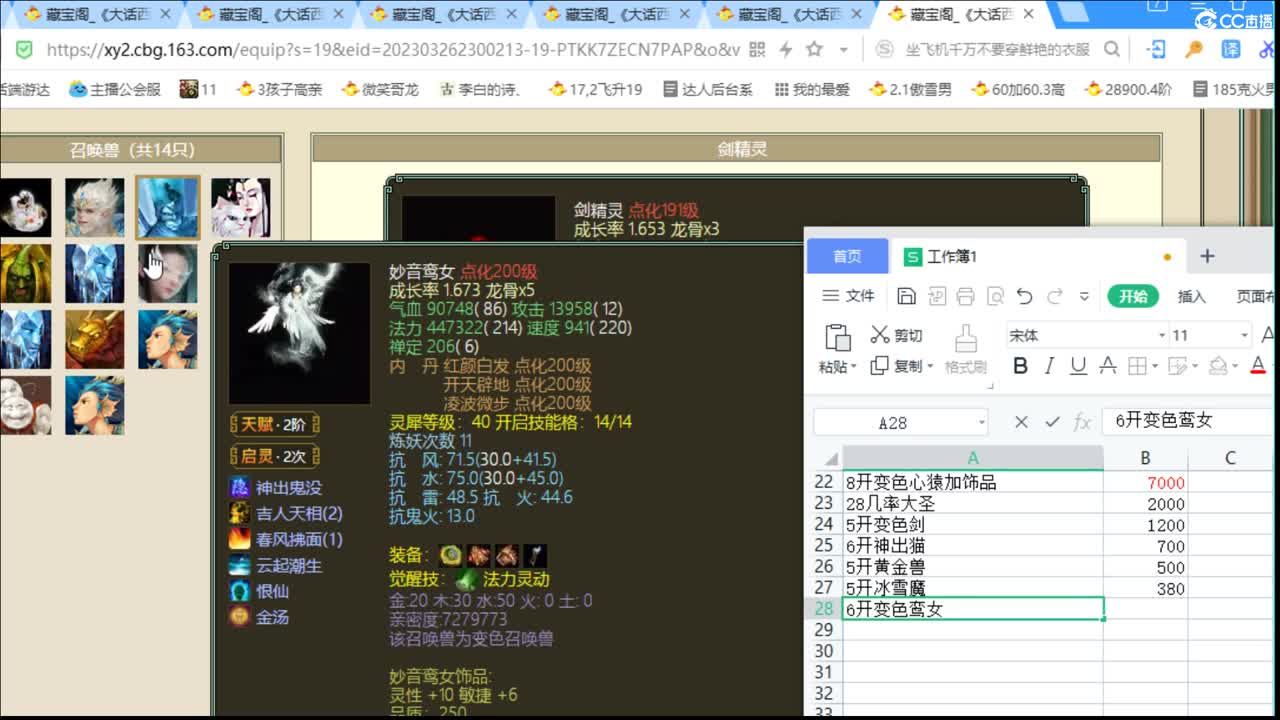Toggle Italic formatting in WPS
The width and height of the screenshot is (1280, 720).
[1049, 366]
